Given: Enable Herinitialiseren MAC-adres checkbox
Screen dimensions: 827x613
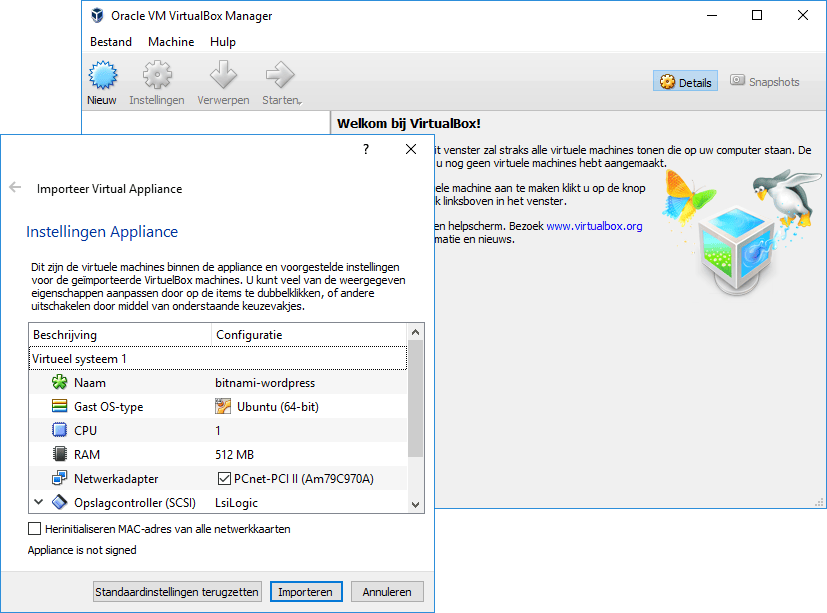Looking at the screenshot, I should [34, 529].
